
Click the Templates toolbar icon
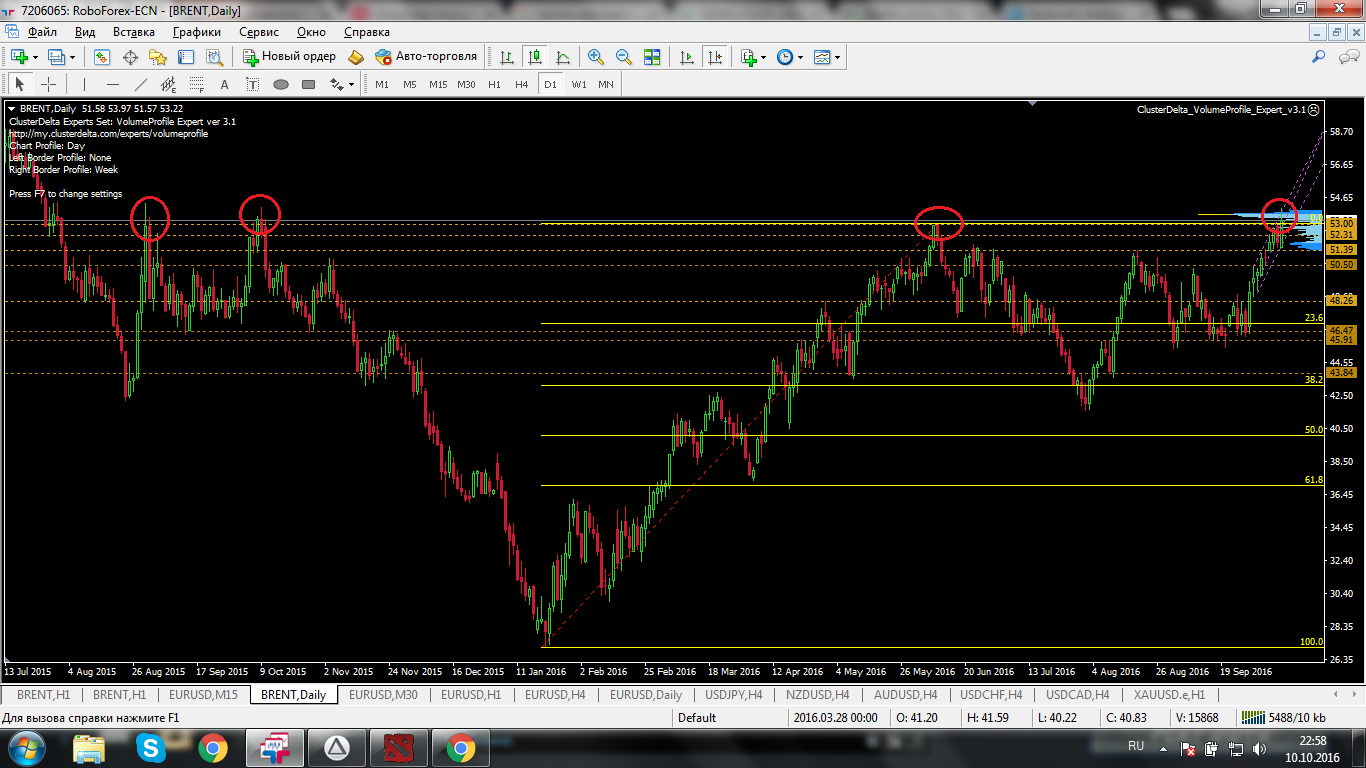[821, 57]
